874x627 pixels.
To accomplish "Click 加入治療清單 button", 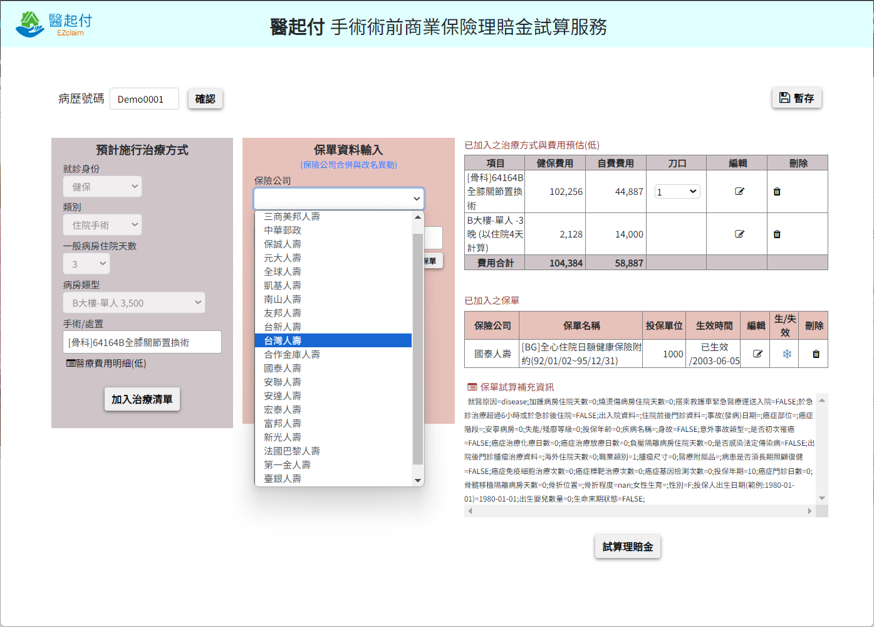I will (142, 399).
